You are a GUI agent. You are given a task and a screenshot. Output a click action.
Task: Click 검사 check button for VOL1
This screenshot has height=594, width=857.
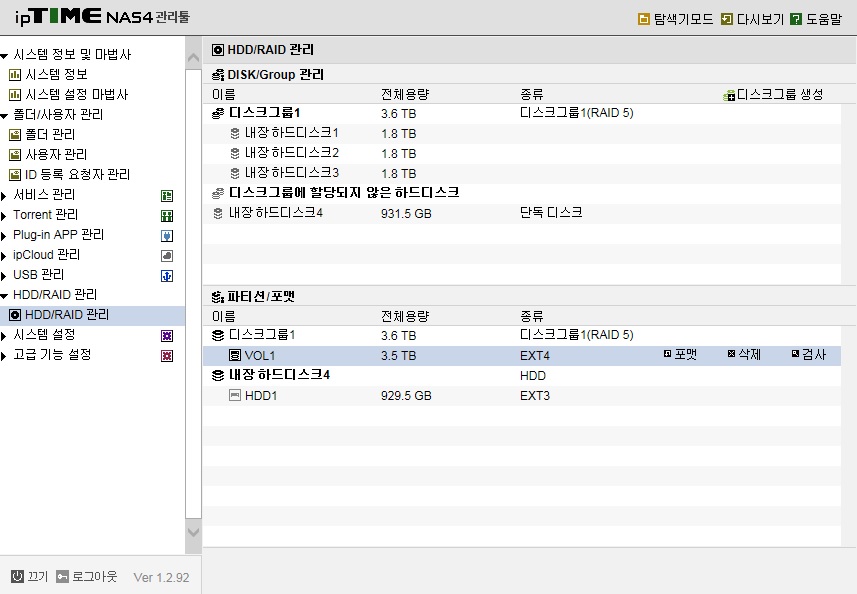point(809,355)
